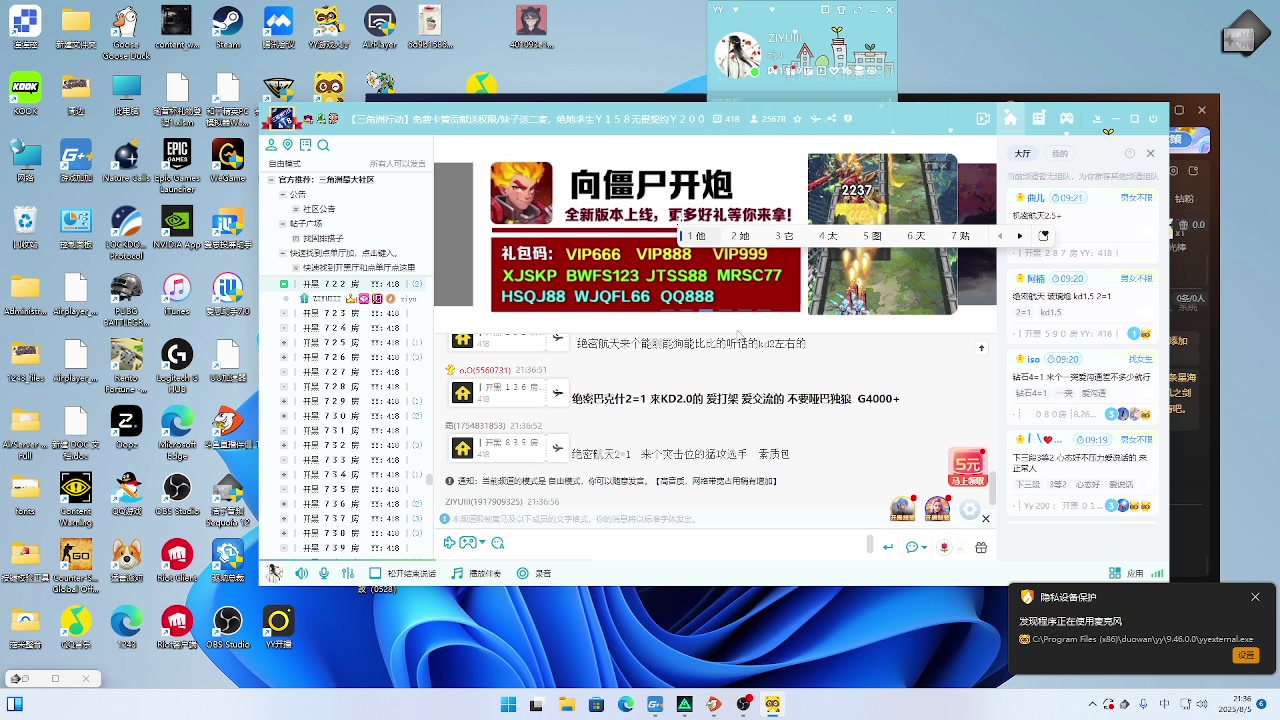
Task: Select the home hall icon in header
Action: (1011, 118)
